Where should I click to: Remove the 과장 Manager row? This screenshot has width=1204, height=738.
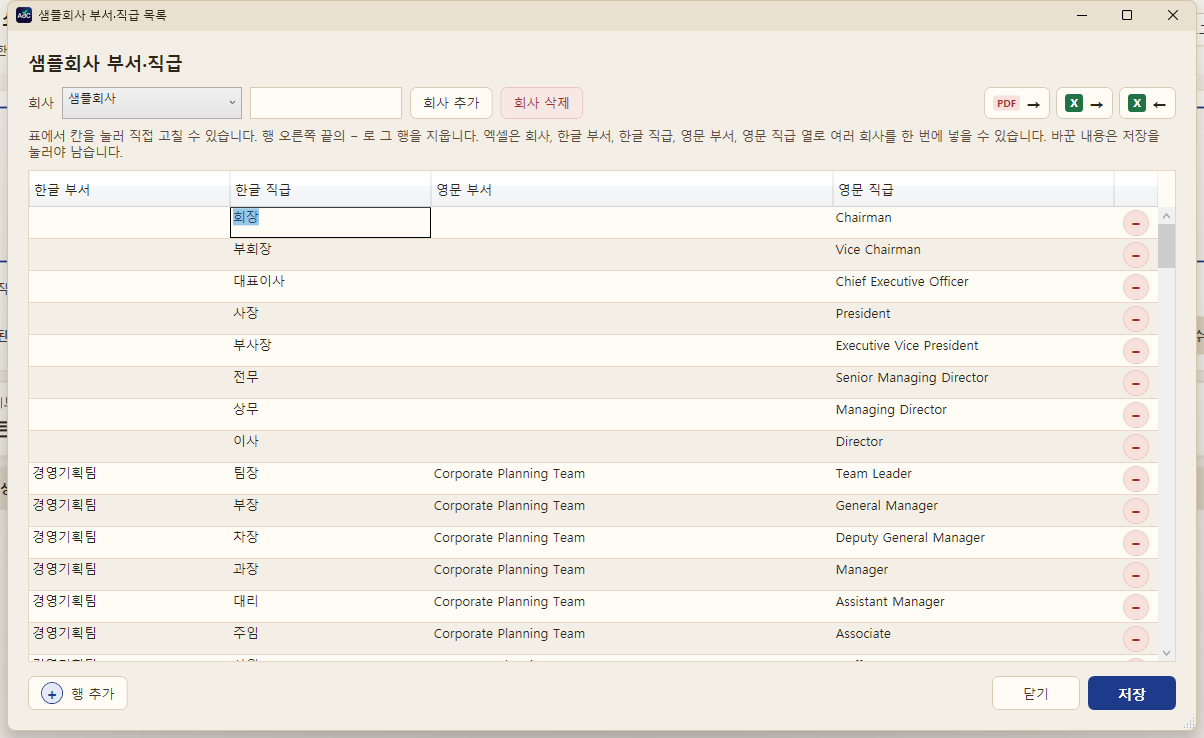(1136, 575)
